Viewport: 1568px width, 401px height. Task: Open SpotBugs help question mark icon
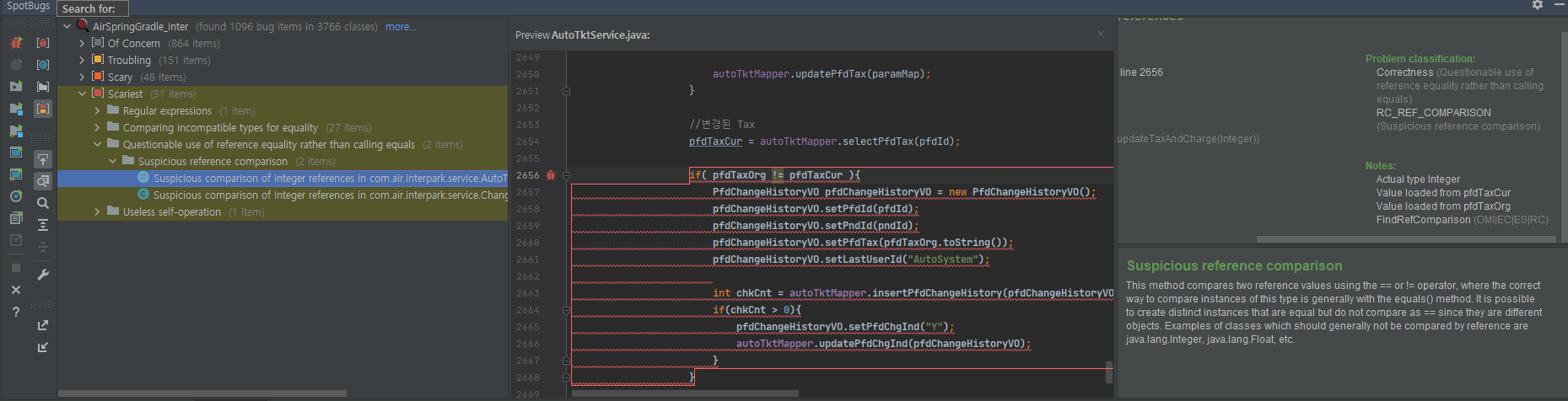[x=16, y=312]
